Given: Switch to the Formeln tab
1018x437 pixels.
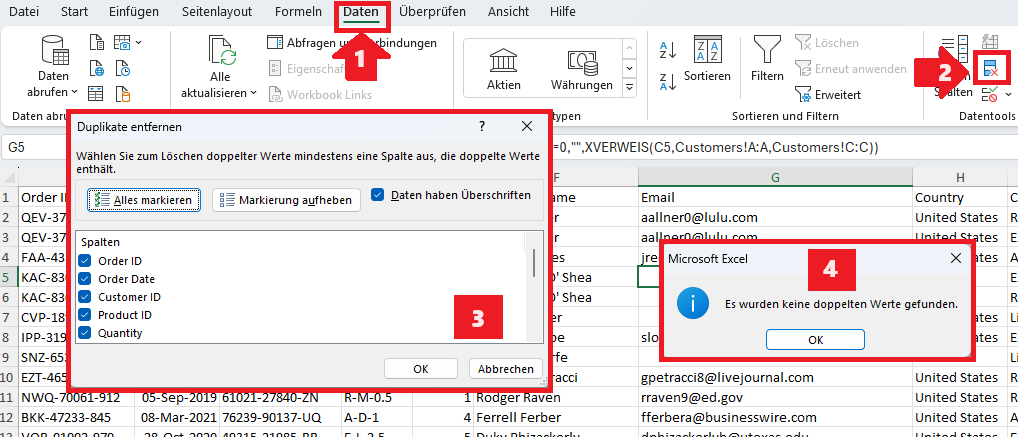Looking at the screenshot, I should click(x=298, y=12).
